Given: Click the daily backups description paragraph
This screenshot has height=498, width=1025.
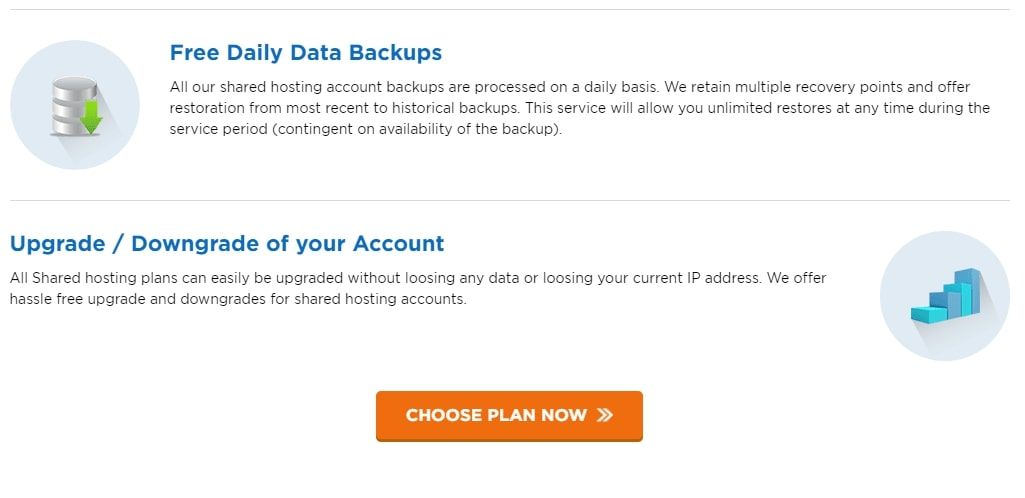Looking at the screenshot, I should [x=580, y=108].
